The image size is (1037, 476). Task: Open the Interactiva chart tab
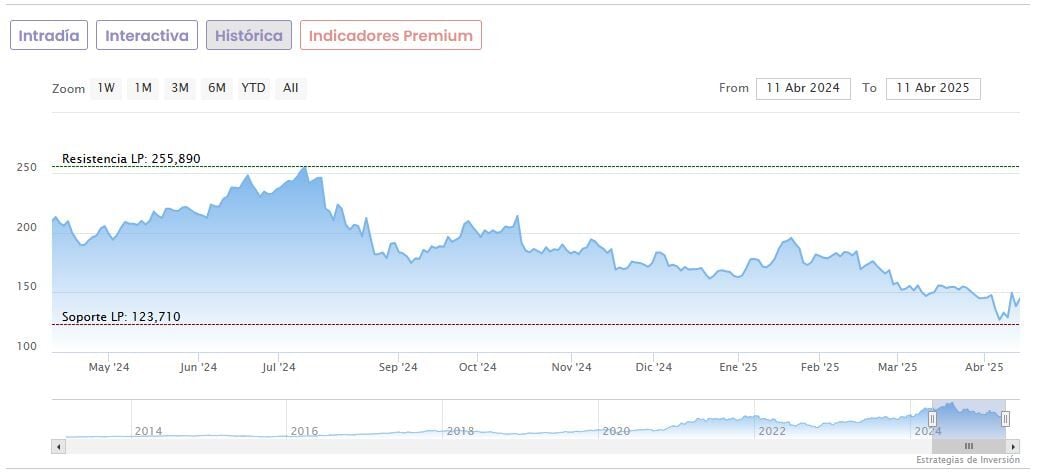click(x=147, y=35)
